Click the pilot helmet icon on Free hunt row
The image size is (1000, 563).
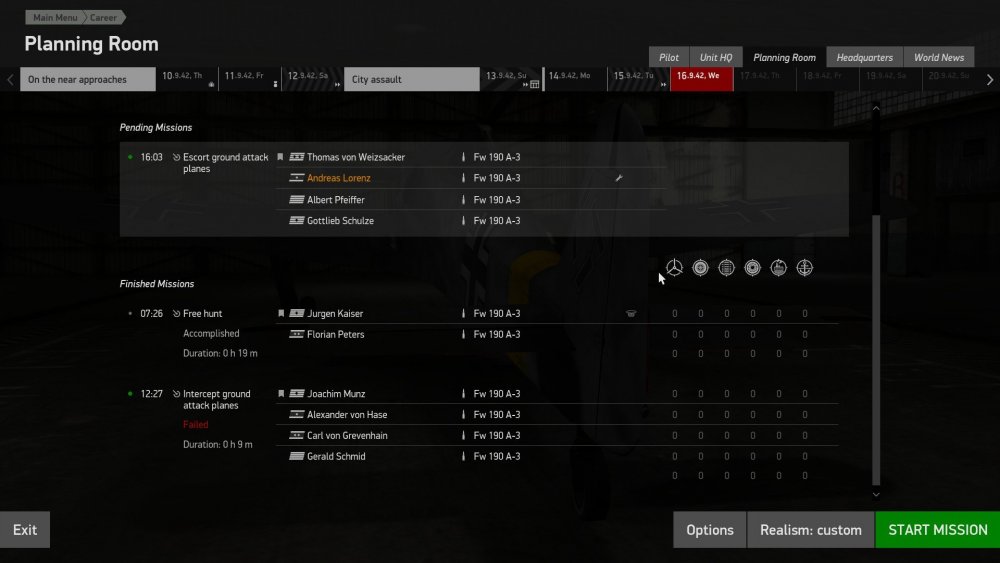point(631,314)
